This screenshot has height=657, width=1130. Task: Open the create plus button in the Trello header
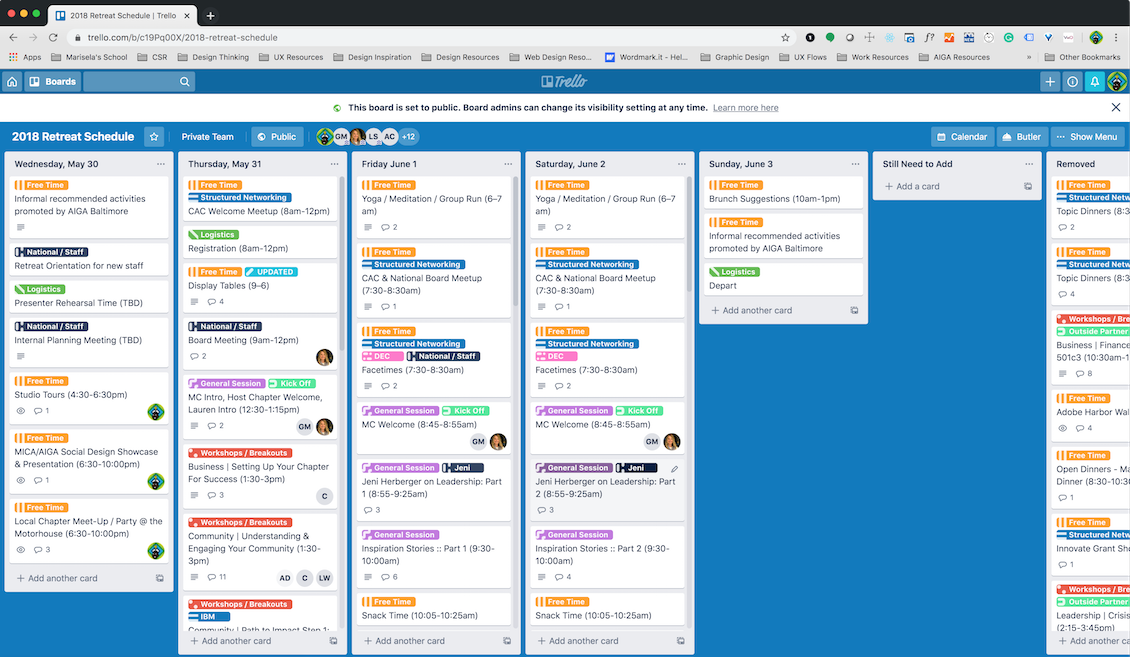1050,81
